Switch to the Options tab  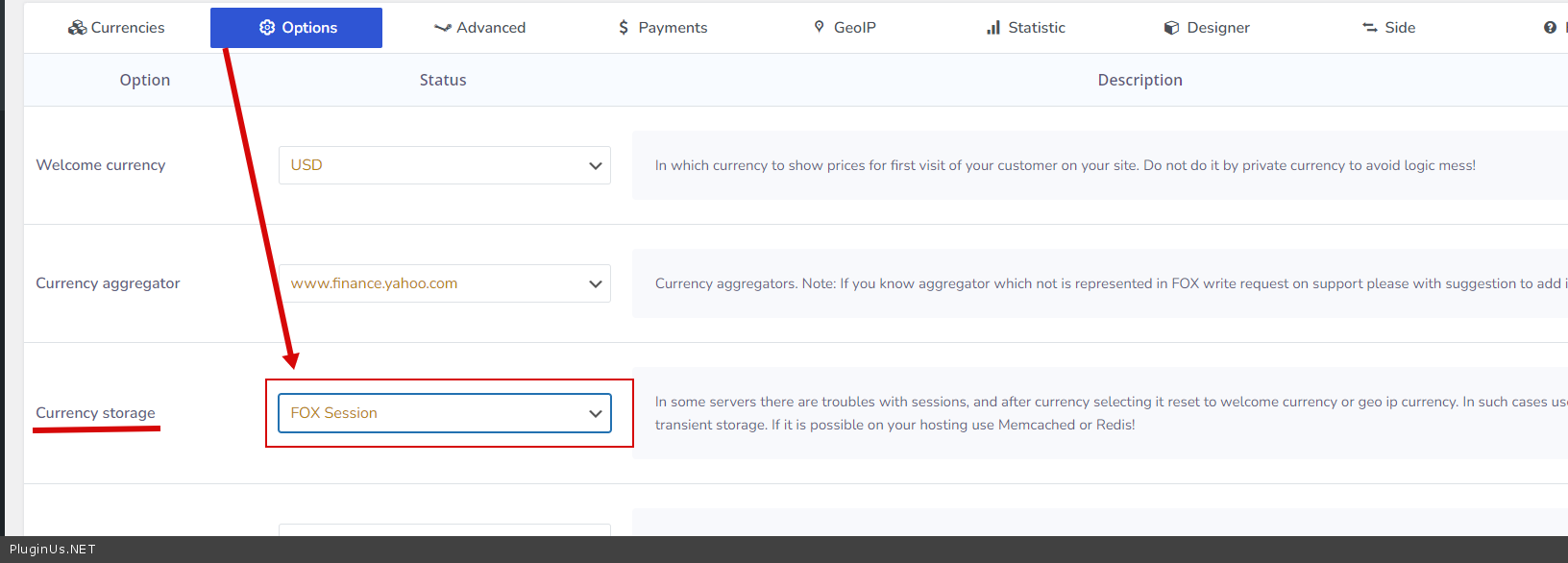click(x=297, y=28)
